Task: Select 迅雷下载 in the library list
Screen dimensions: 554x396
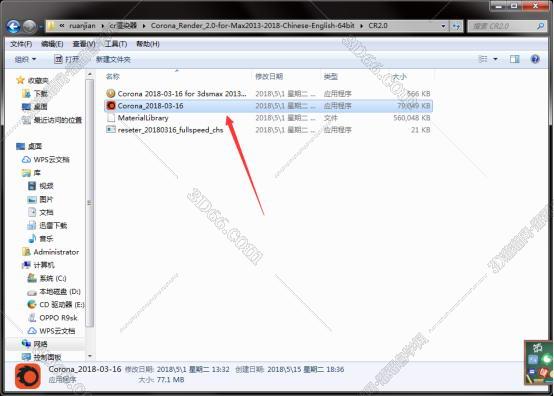Action: [53, 225]
